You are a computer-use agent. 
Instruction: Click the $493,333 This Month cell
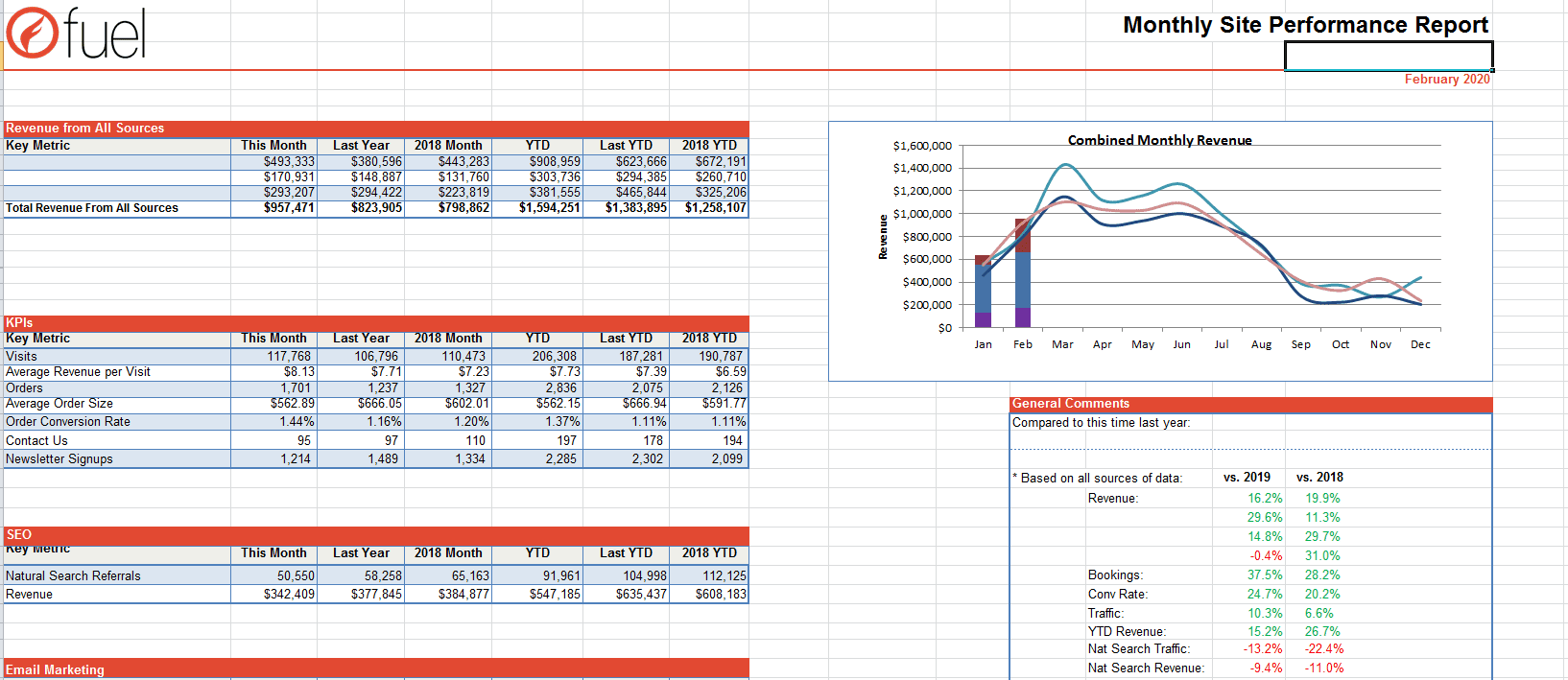(x=289, y=162)
